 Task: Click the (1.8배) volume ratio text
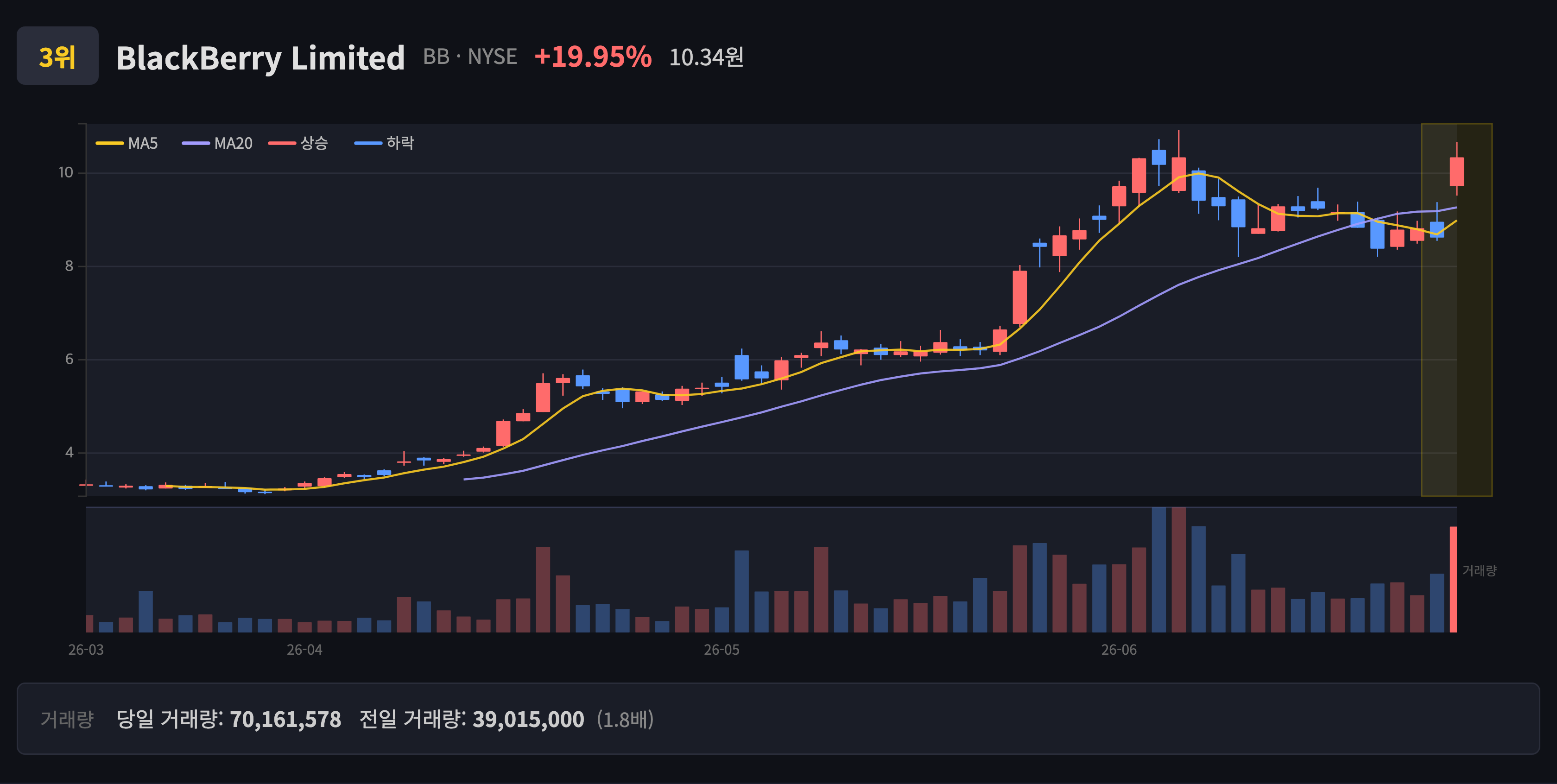(626, 719)
